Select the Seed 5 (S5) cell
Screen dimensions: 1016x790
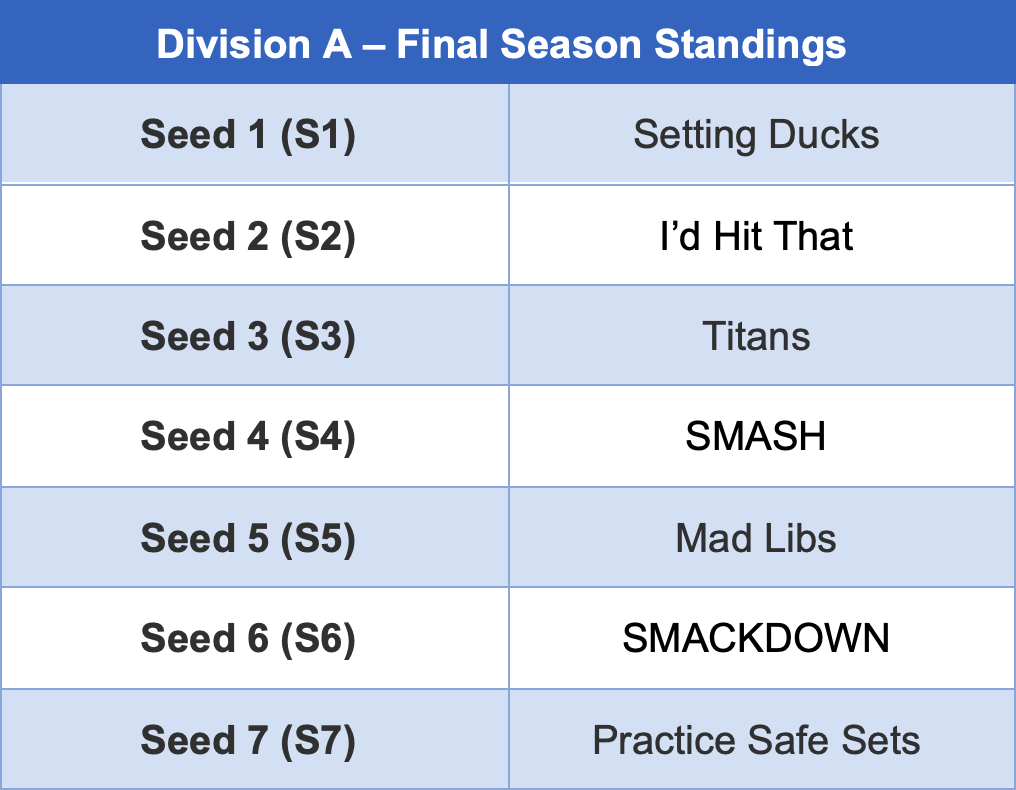[248, 538]
